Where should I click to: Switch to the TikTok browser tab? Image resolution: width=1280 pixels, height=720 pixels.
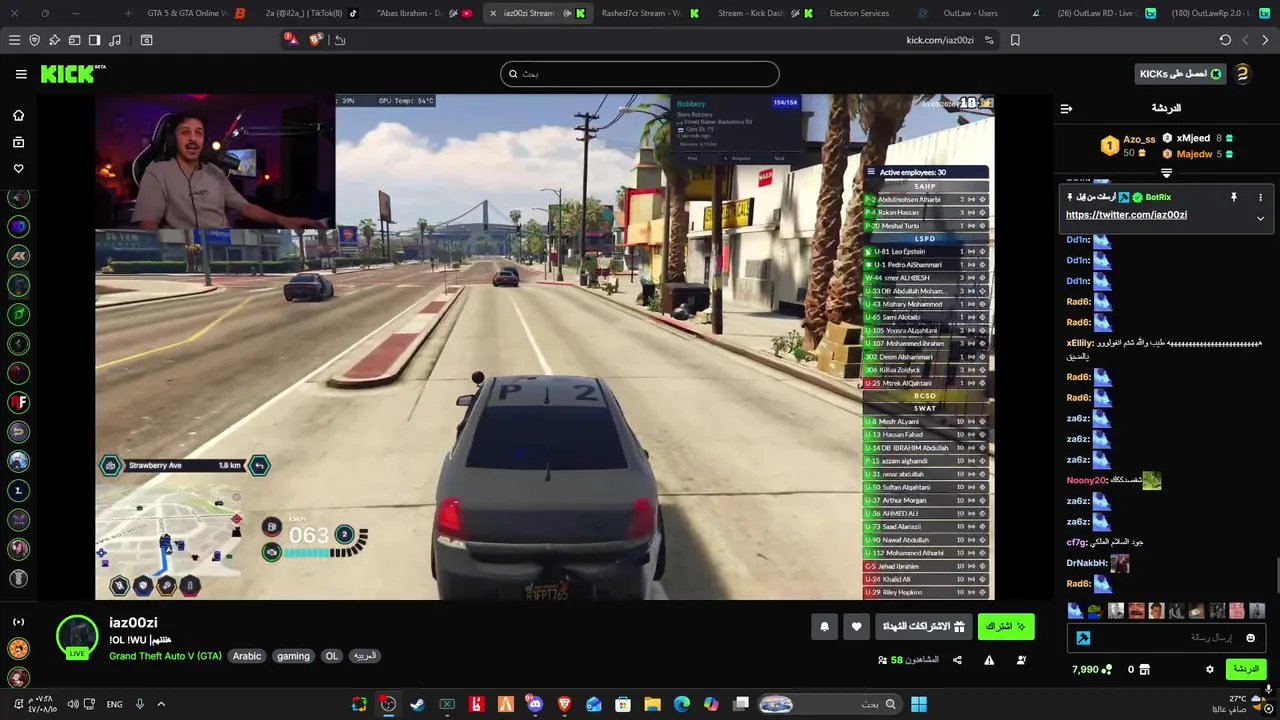pos(310,13)
